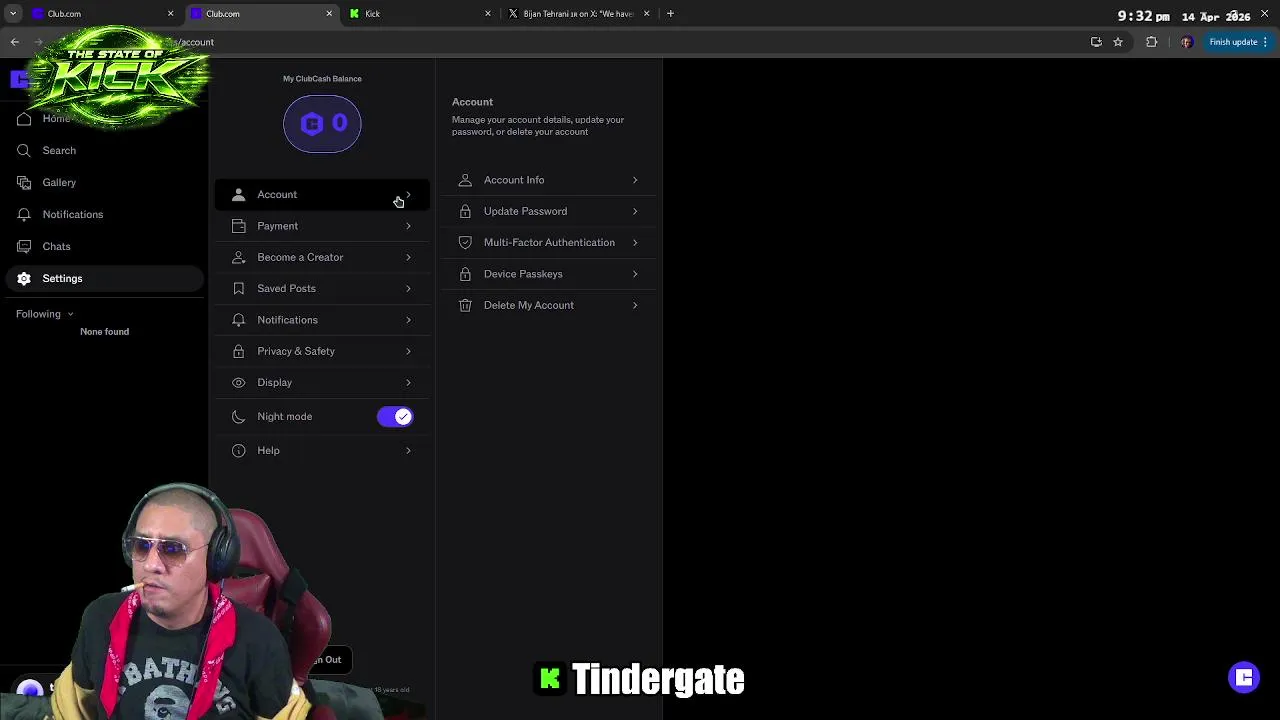This screenshot has width=1280, height=720.
Task: Click the 'My ClubCash Balance' label
Action: click(x=322, y=78)
